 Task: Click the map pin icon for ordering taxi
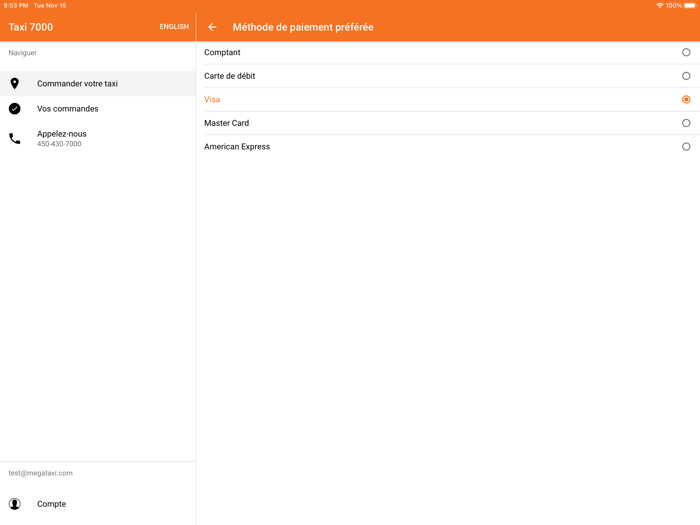click(15, 83)
